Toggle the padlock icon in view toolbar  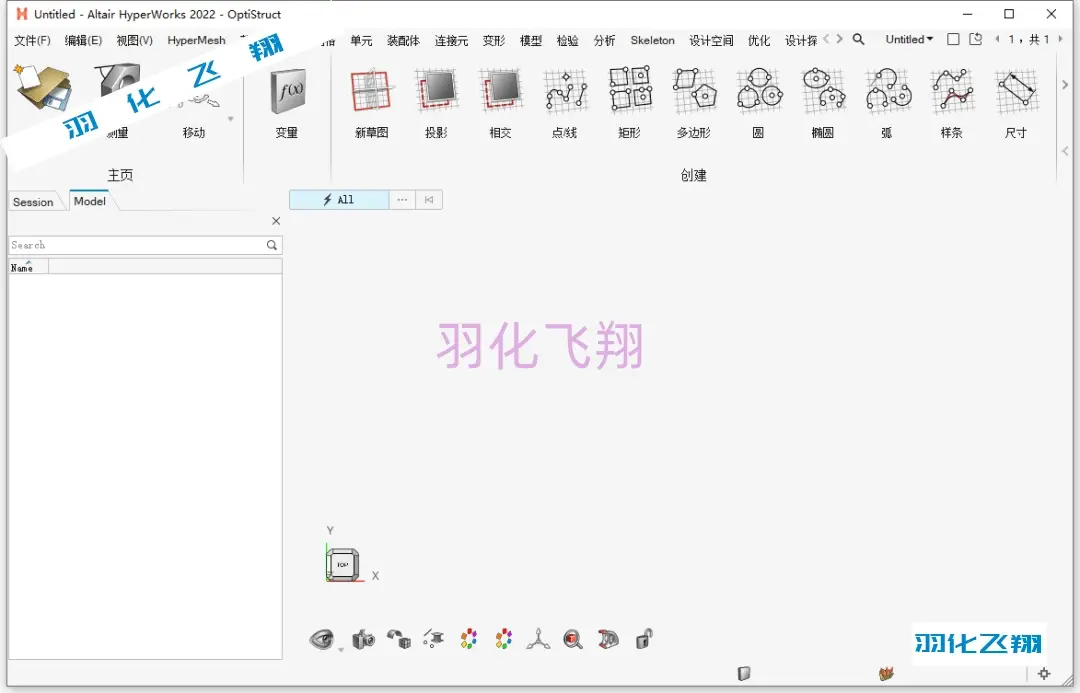[644, 639]
